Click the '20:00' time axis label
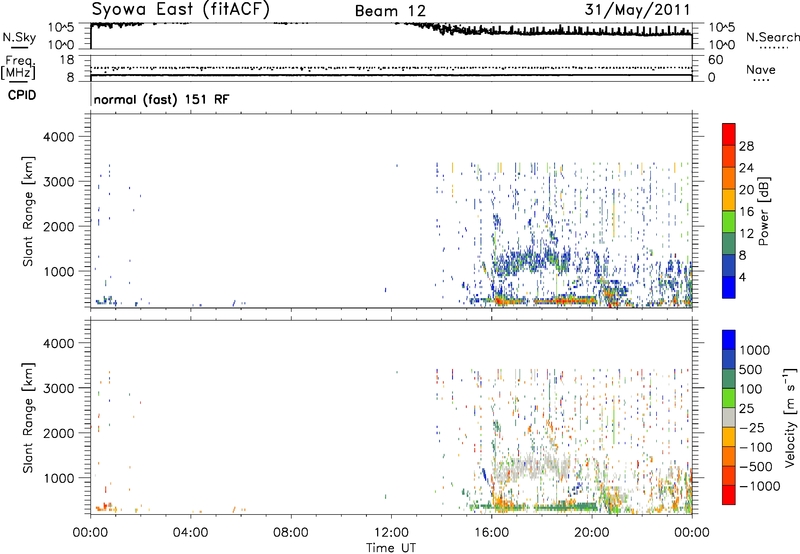Image resolution: width=800 pixels, height=554 pixels. (592, 533)
